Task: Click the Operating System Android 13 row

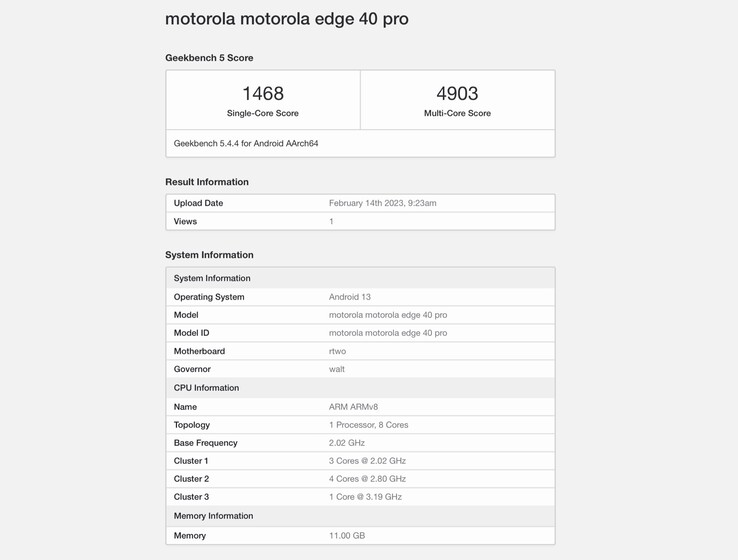Action: point(360,297)
